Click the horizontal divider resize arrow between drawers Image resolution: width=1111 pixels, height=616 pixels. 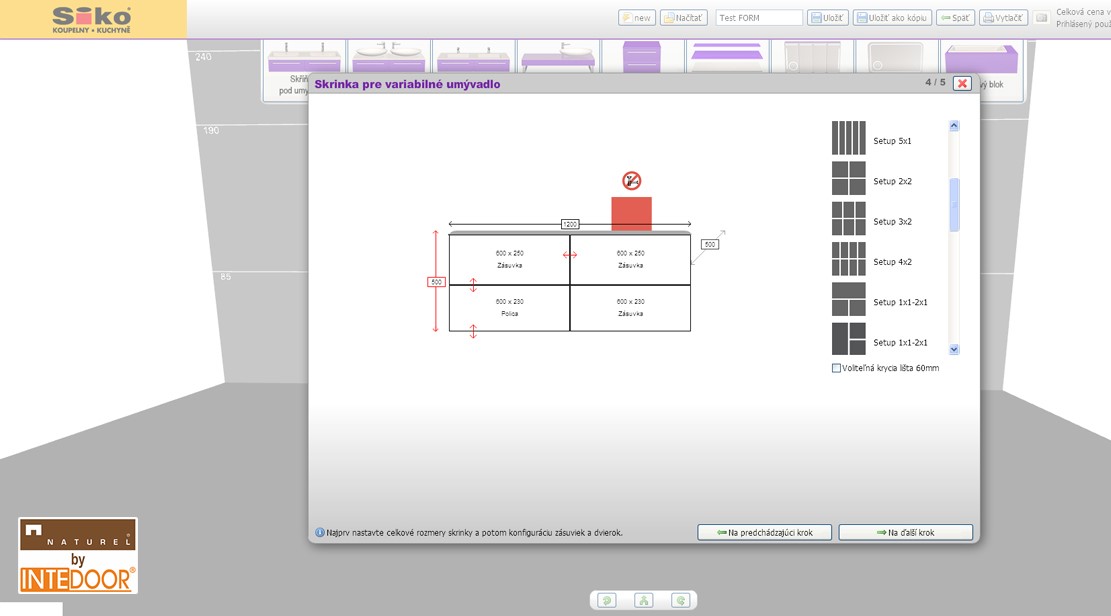tap(570, 255)
